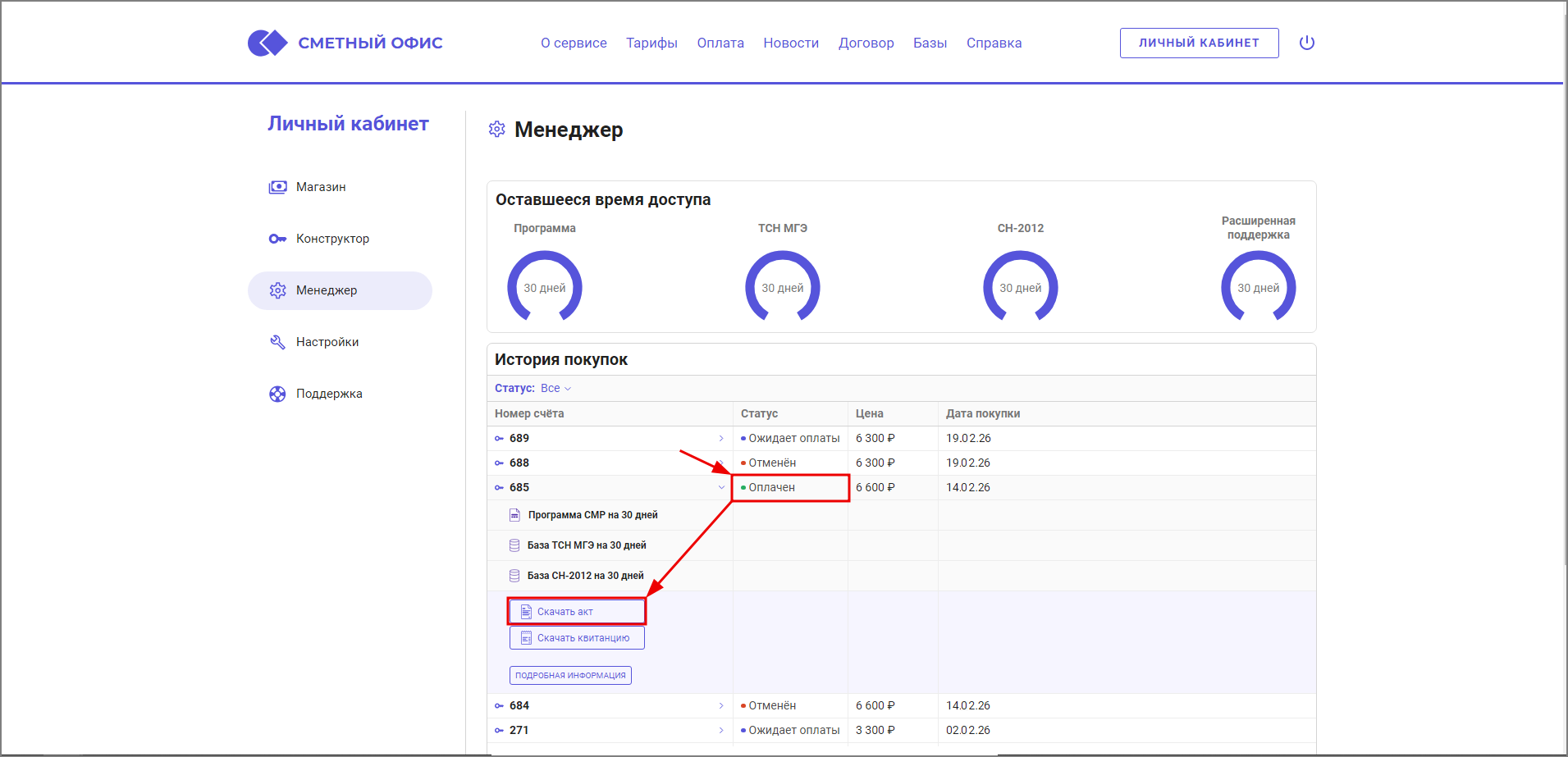This screenshot has height=757, width=1568.
Task: Open the Статус filter dropdown
Action: pos(555,389)
